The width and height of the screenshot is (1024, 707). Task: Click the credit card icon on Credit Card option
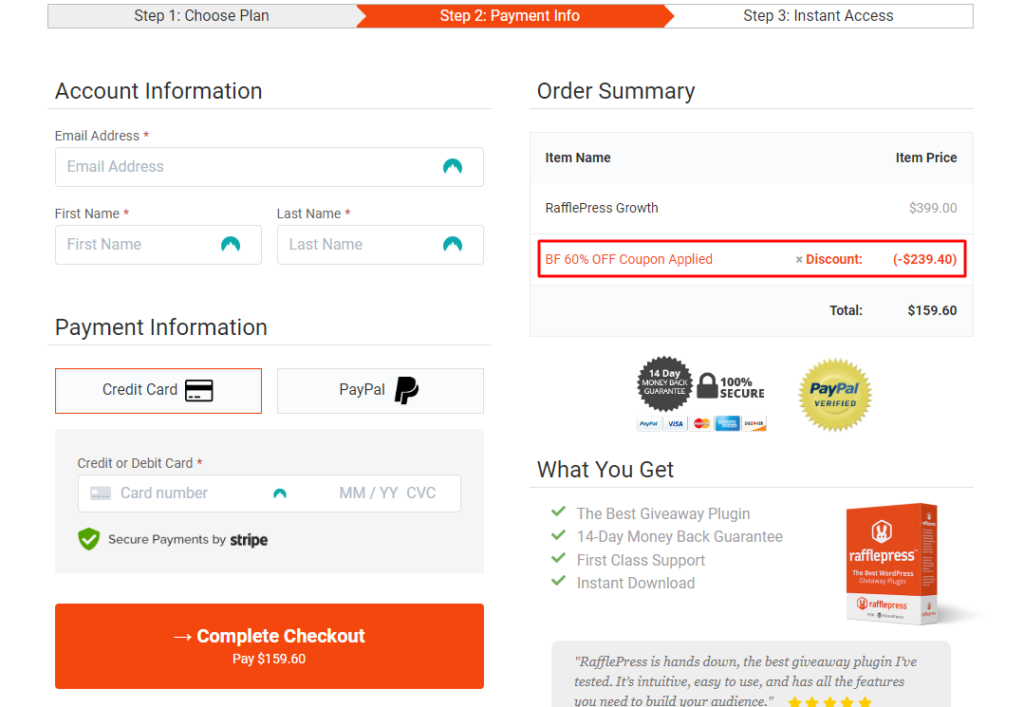click(199, 390)
